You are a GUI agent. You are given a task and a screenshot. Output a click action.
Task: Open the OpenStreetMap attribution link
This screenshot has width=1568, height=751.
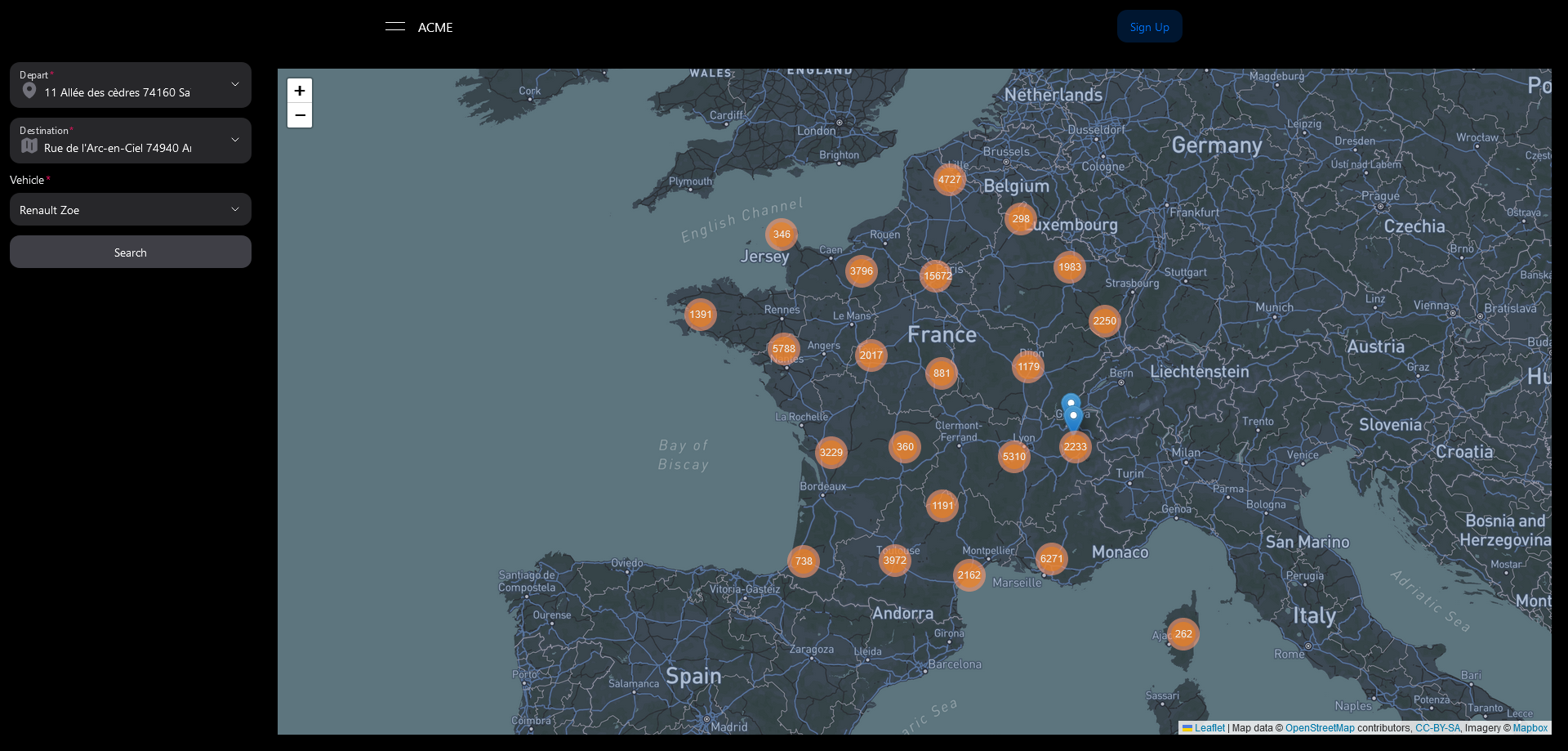pos(1319,728)
